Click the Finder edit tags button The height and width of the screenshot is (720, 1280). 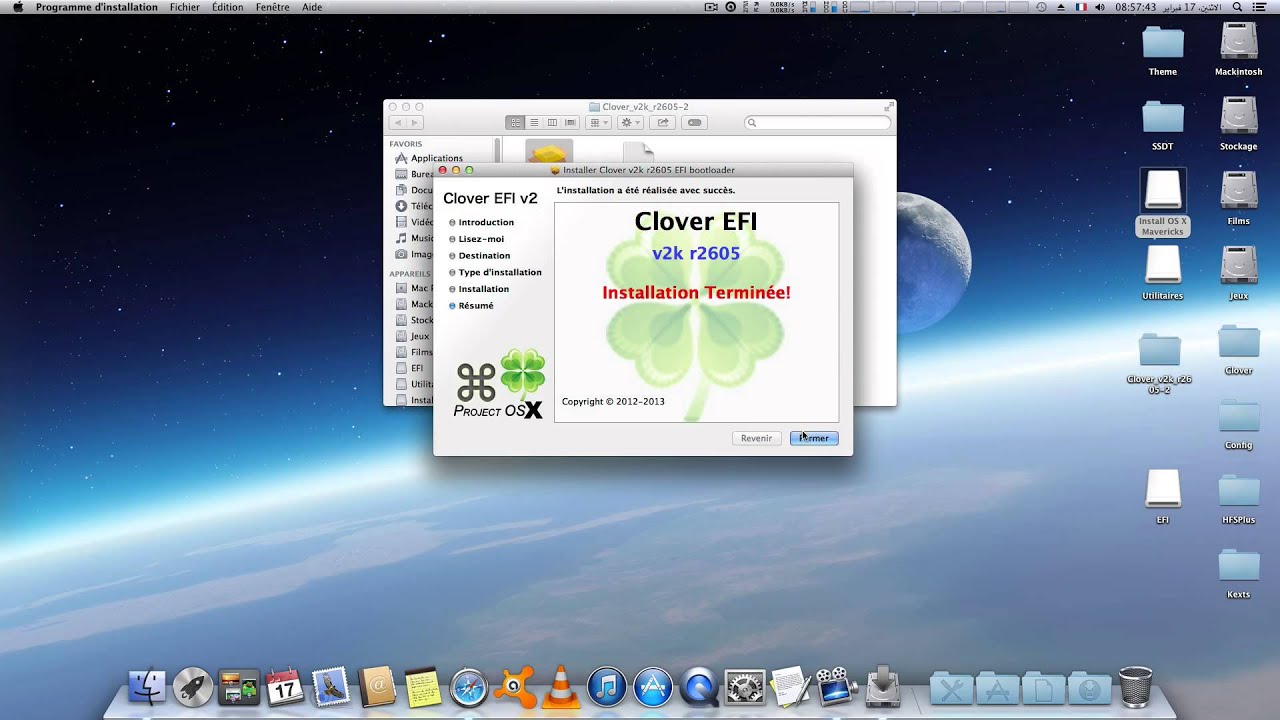(x=694, y=122)
